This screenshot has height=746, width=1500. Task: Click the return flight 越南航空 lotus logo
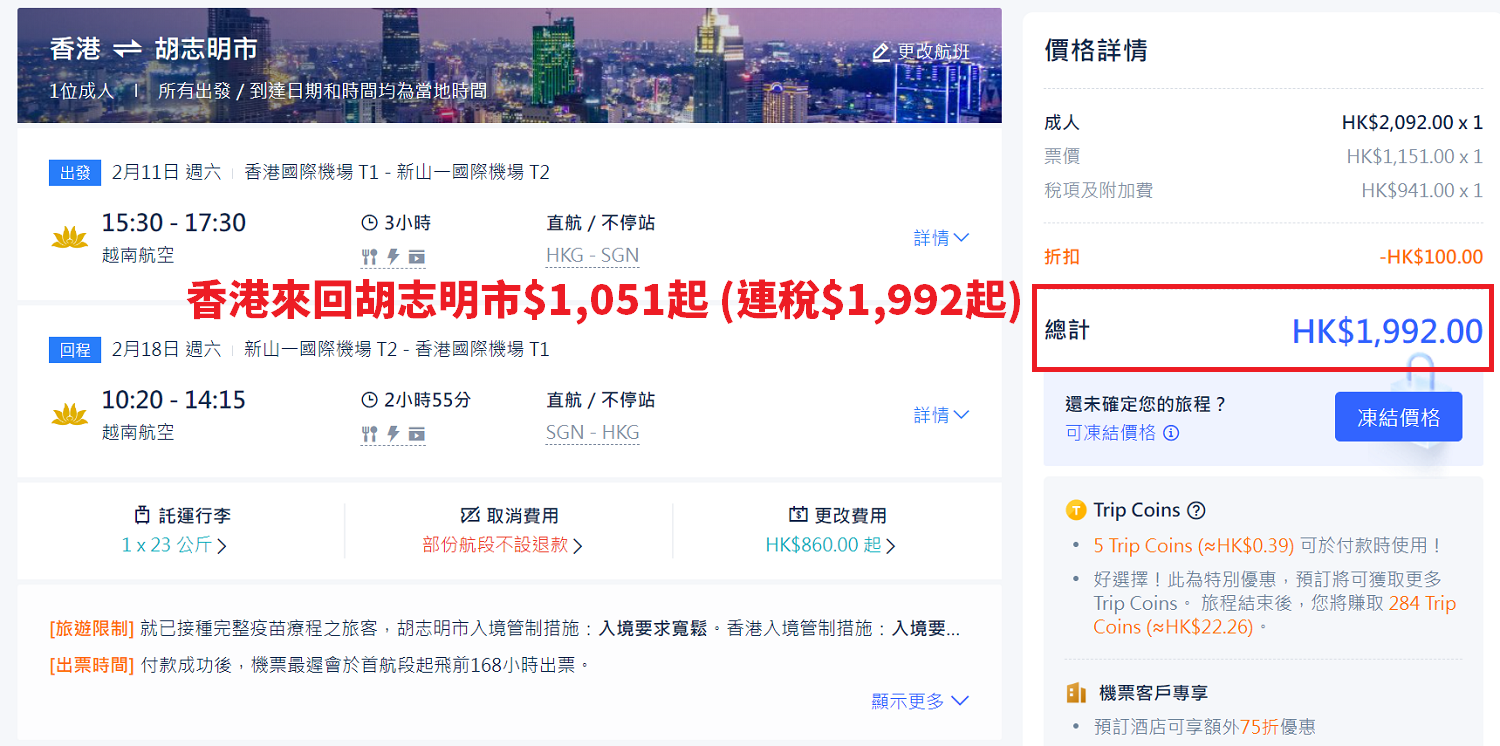click(x=70, y=414)
